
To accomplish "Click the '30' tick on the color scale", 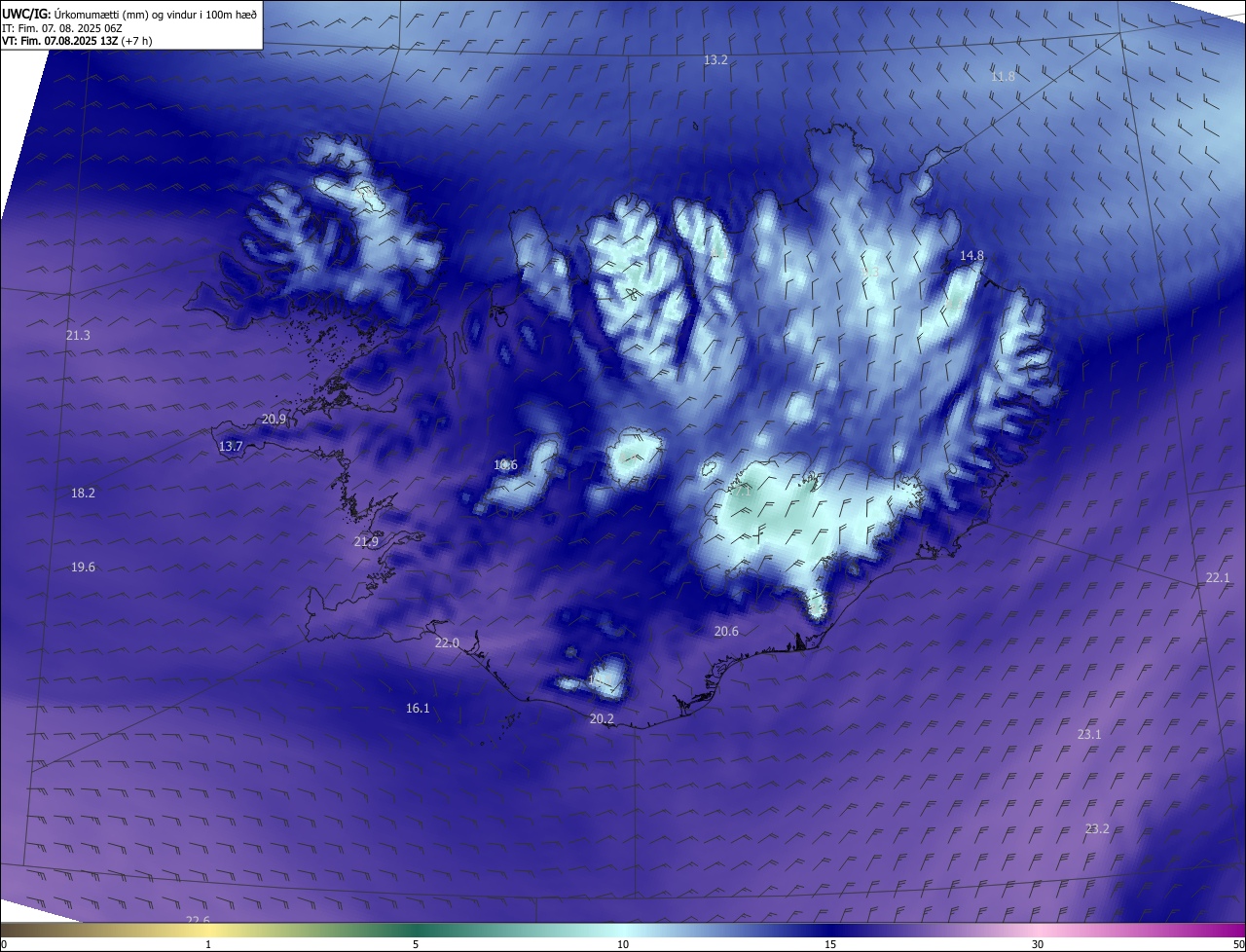I will click(1038, 944).
